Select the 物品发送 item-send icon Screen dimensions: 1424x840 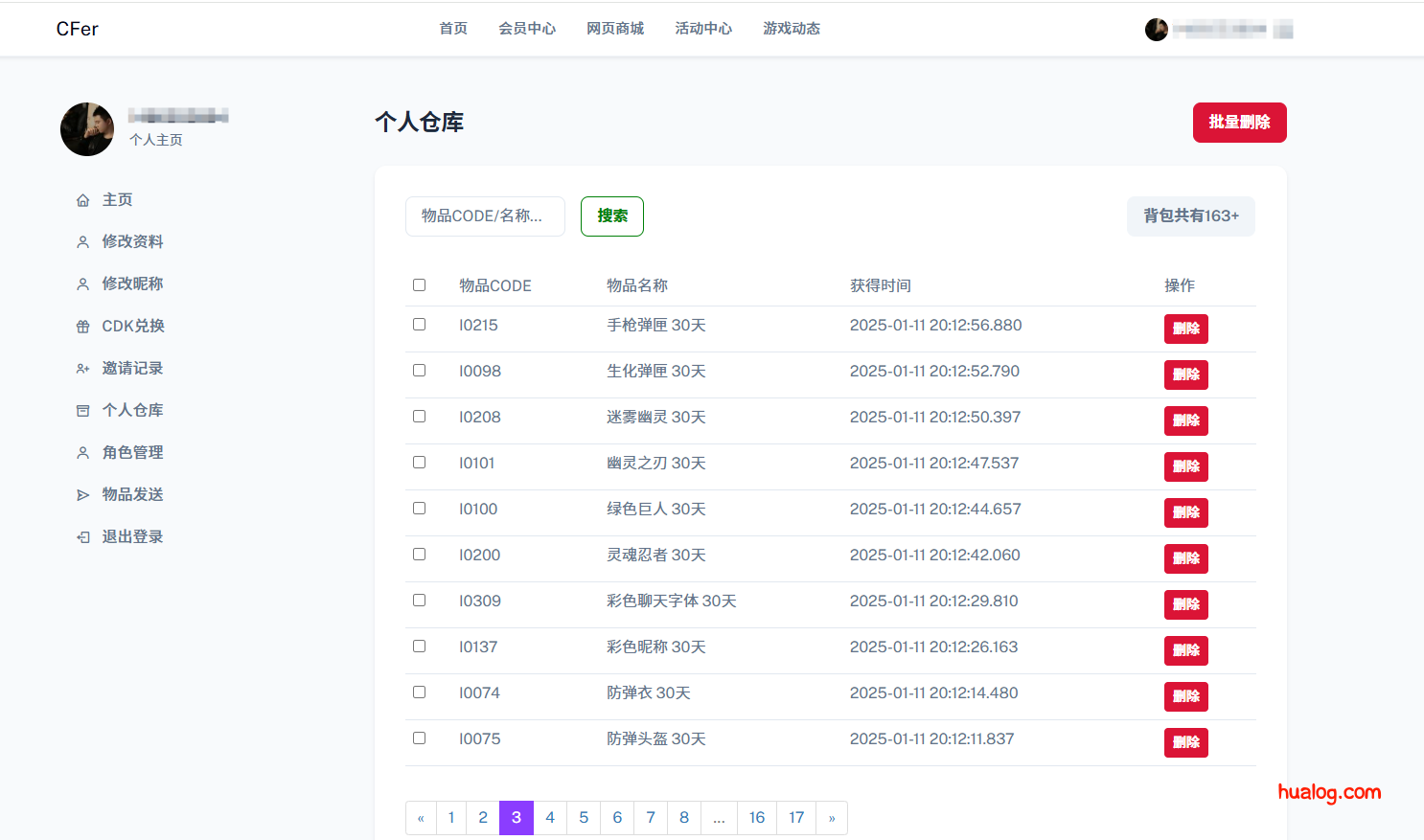(83, 494)
